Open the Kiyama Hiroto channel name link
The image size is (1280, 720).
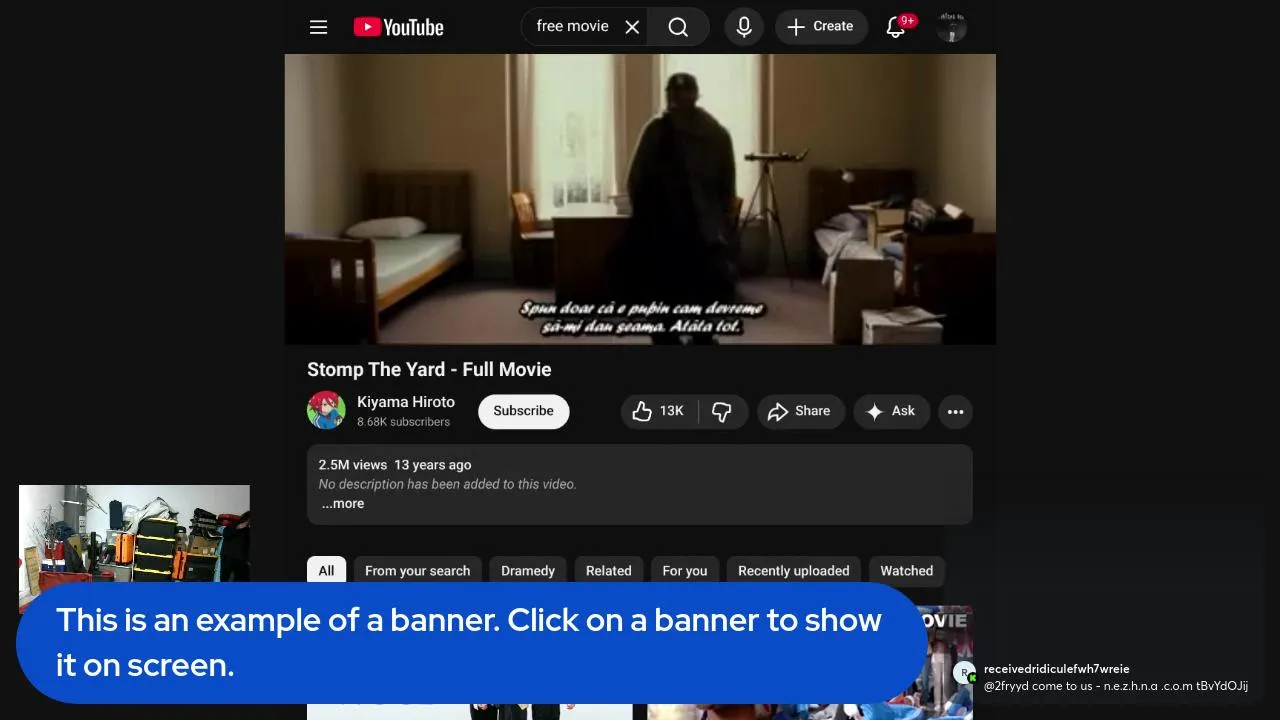pyautogui.click(x=406, y=402)
